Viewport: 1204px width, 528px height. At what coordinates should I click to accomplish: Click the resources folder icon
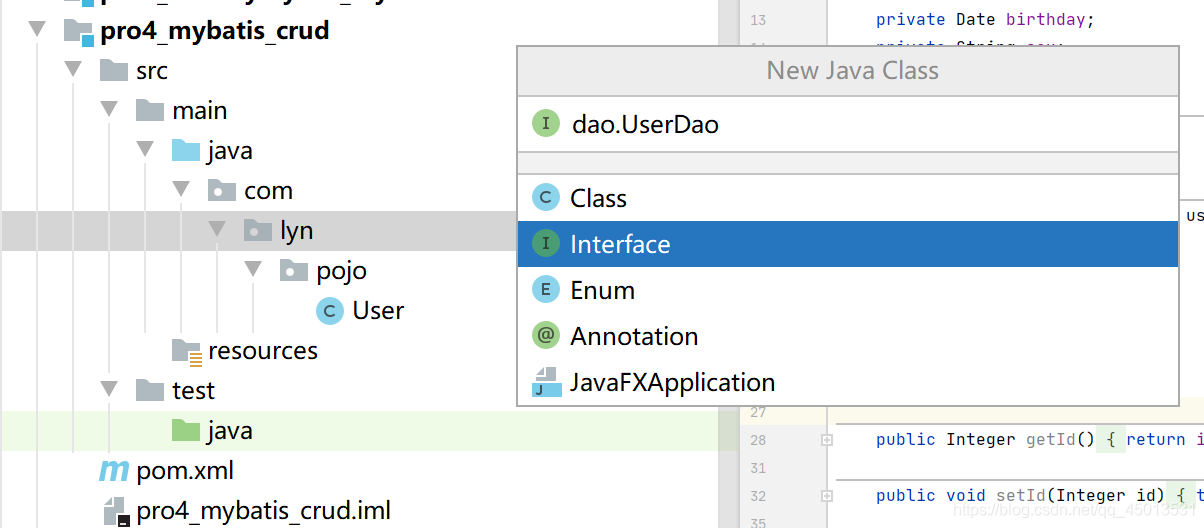(x=186, y=351)
